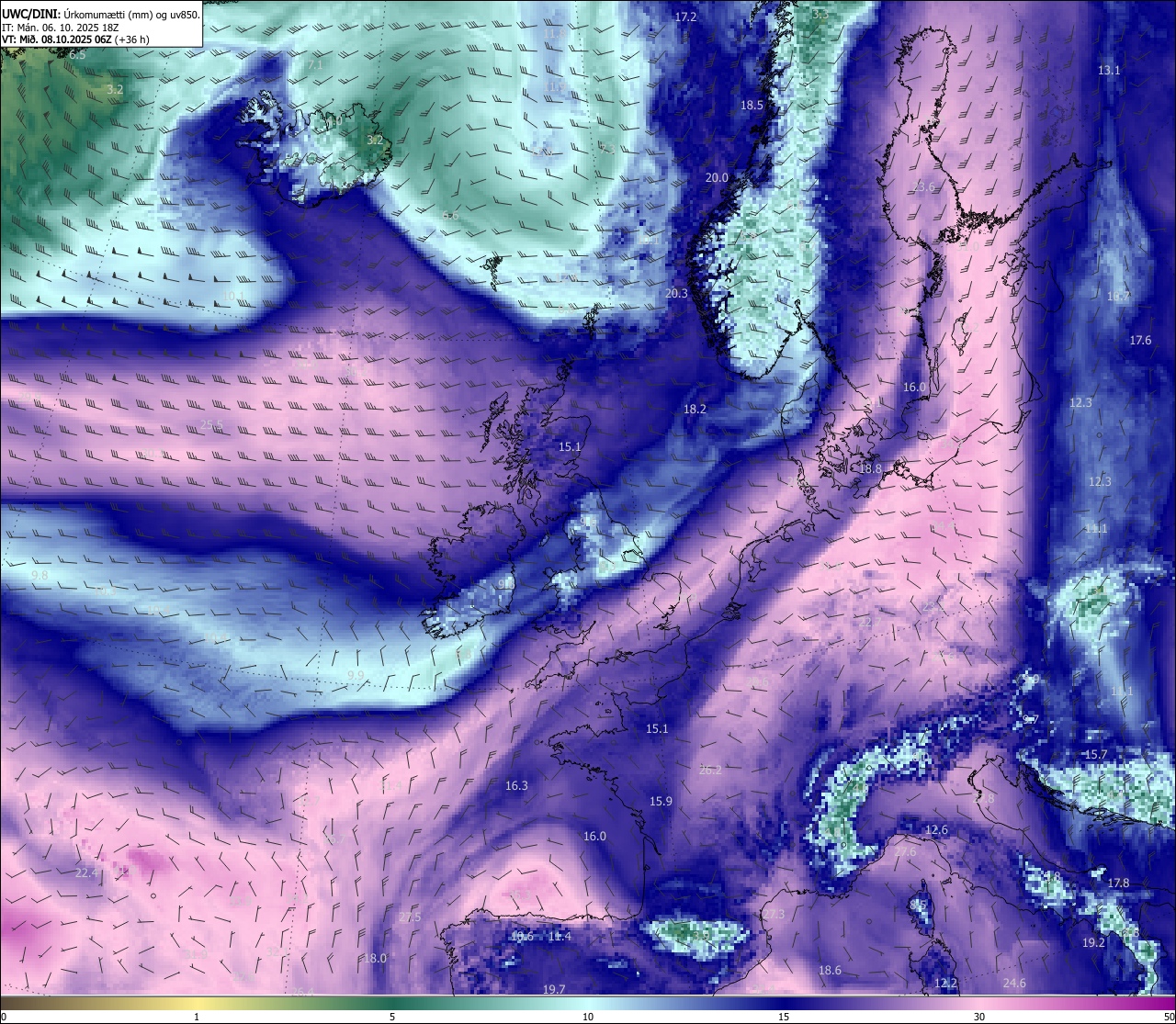The width and height of the screenshot is (1176, 1024).
Task: Click the UWC/DINI title line
Action: pyautogui.click(x=100, y=15)
